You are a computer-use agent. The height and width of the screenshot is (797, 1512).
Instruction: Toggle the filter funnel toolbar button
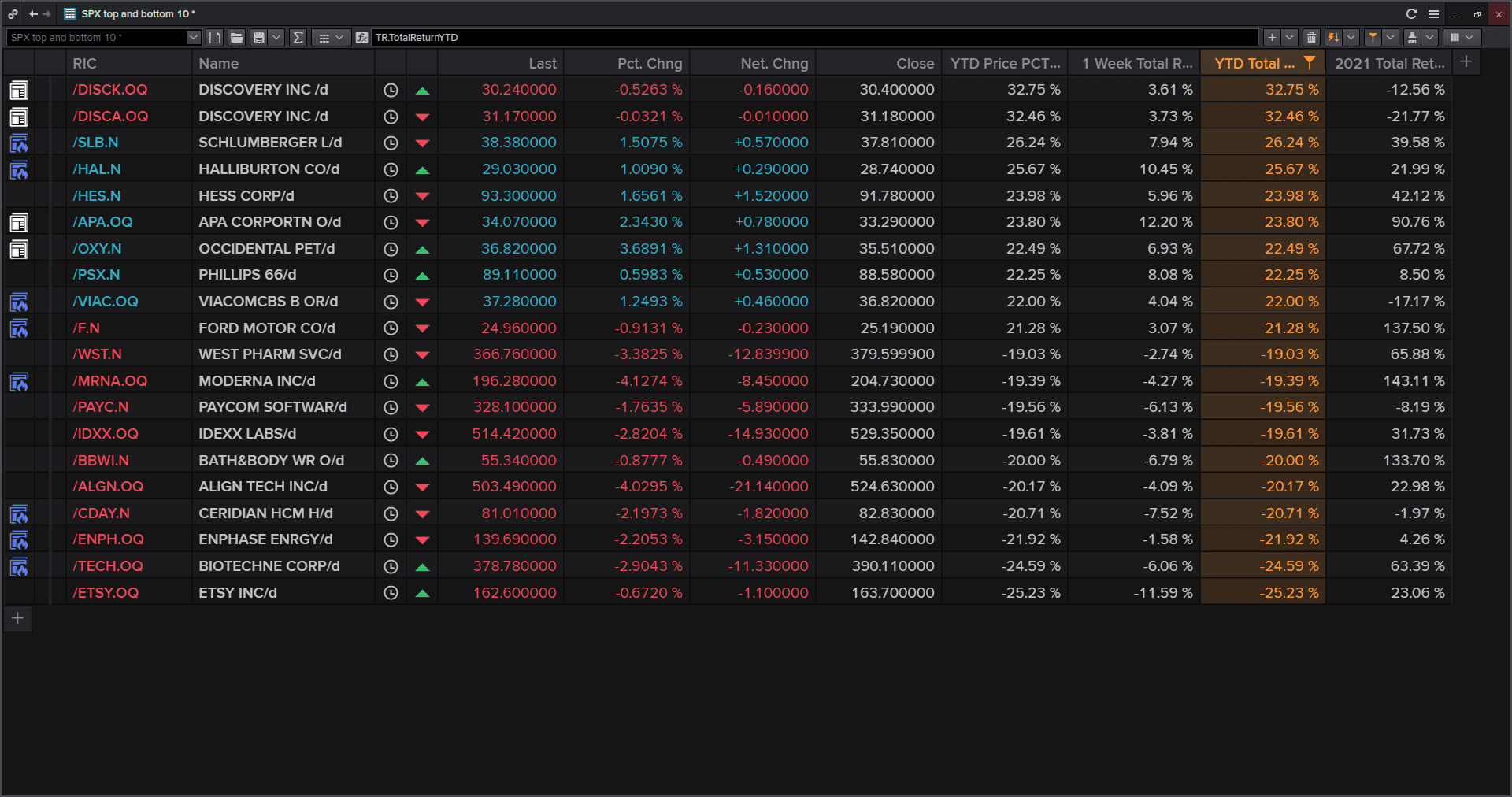coord(1373,37)
